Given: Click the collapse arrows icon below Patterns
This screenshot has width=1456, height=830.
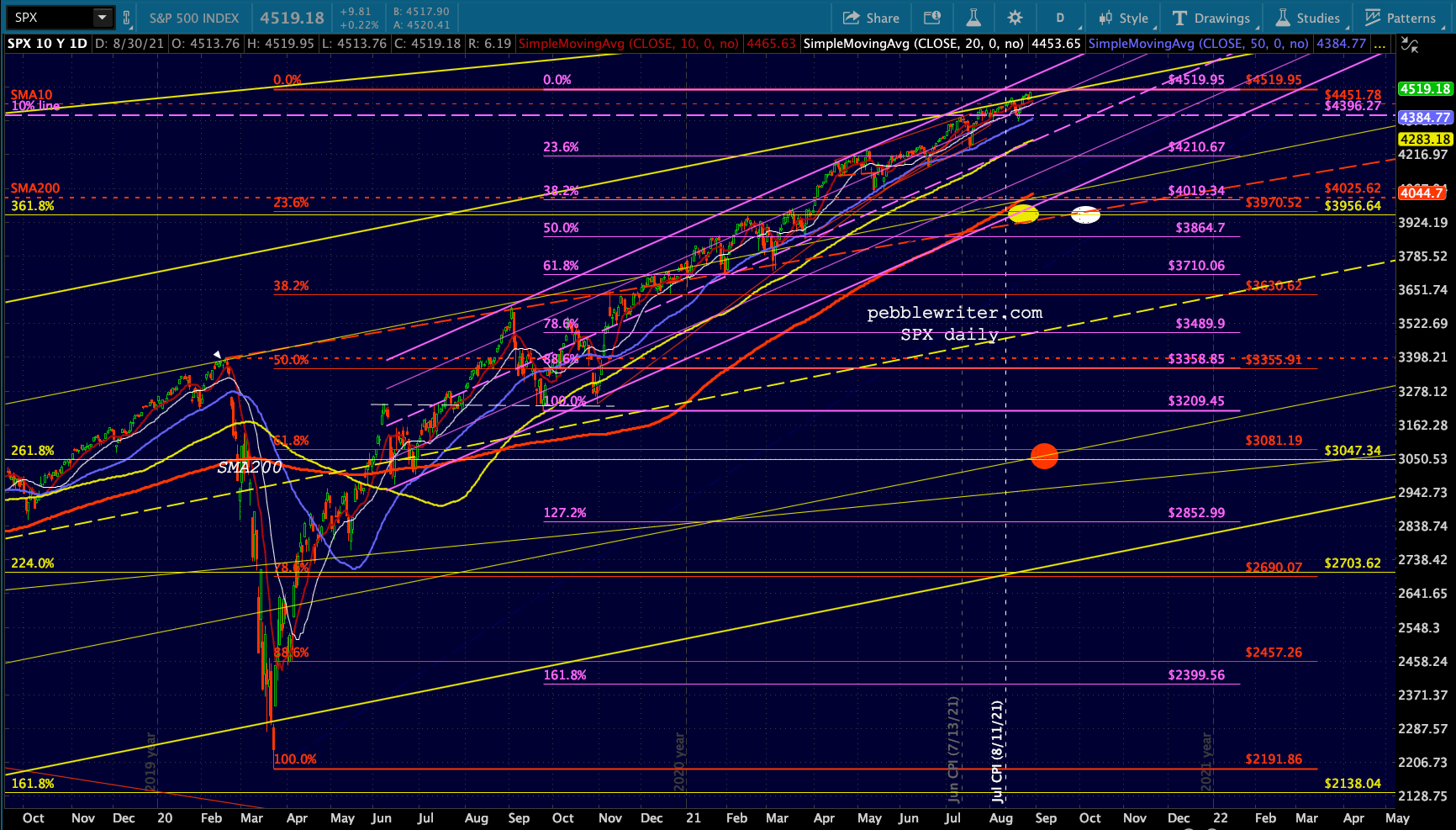Looking at the screenshot, I should coord(1410,45).
